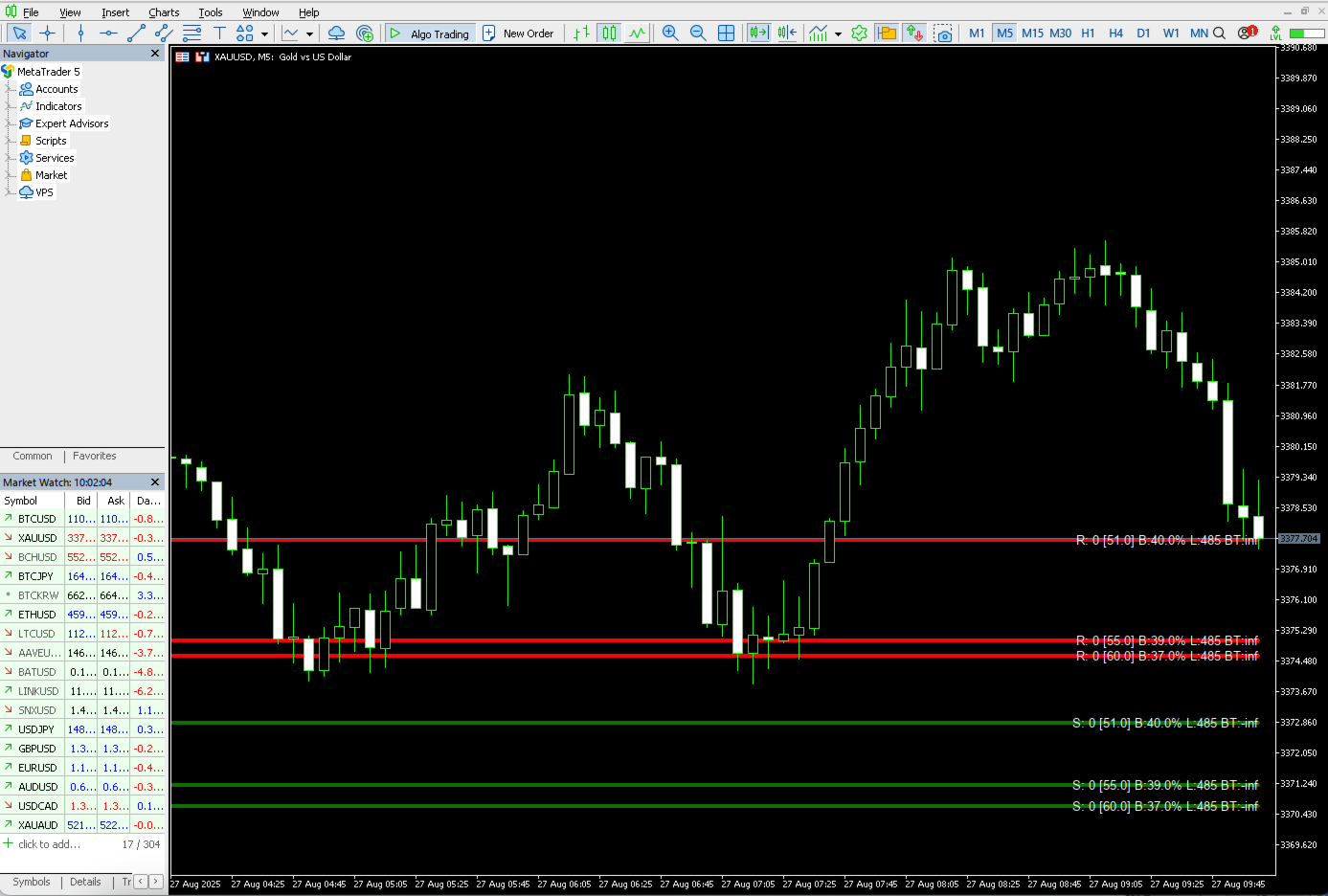Choose the trendline drawing tool
This screenshot has height=896, width=1328.
click(136, 34)
